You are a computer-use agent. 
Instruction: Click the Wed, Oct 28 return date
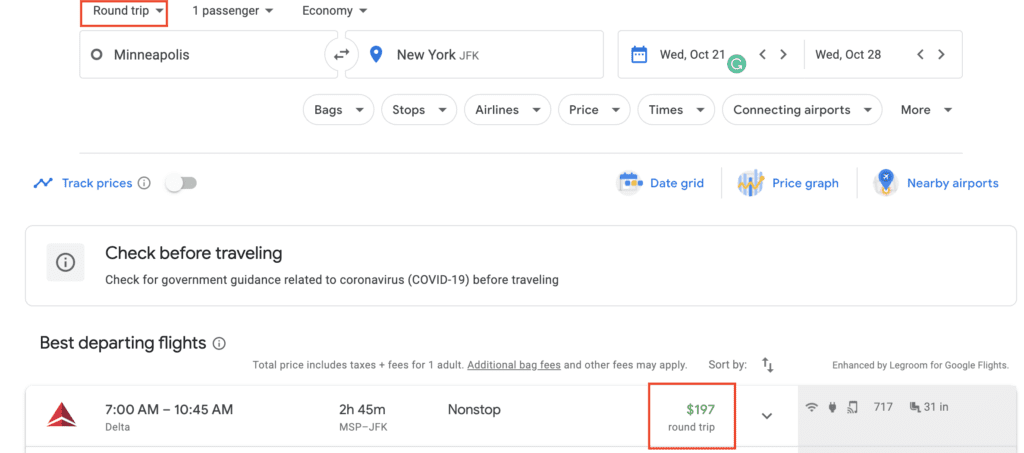[x=848, y=55]
